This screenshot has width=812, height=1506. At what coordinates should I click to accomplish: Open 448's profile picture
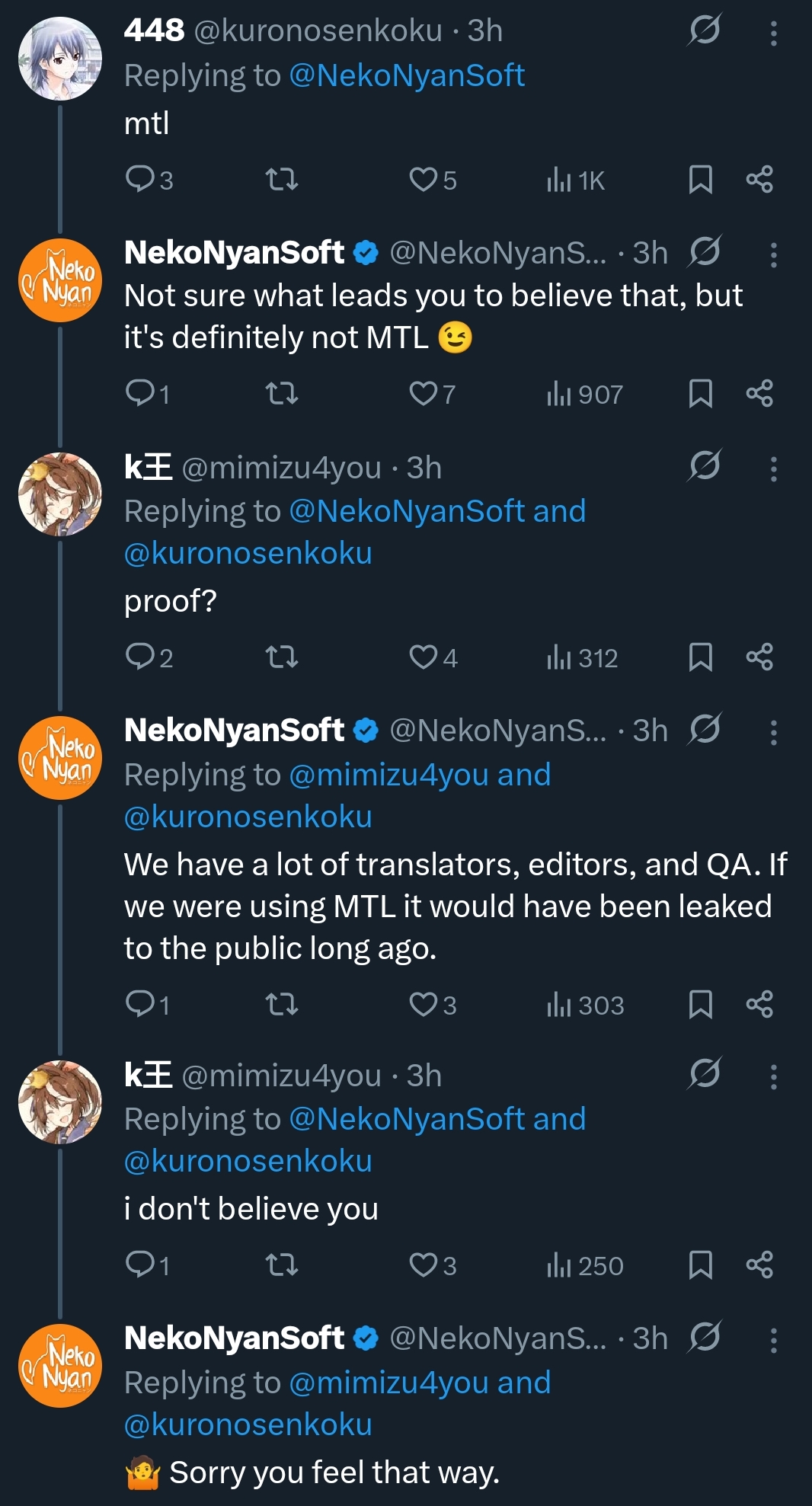[60, 59]
